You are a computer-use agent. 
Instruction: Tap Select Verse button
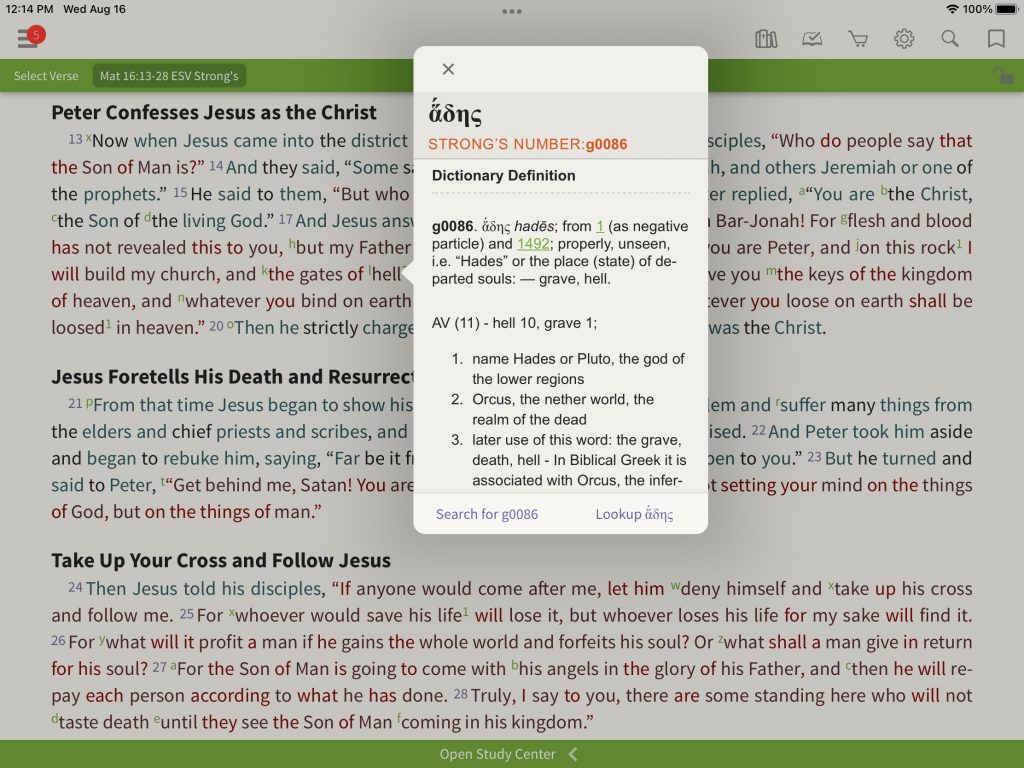46,76
